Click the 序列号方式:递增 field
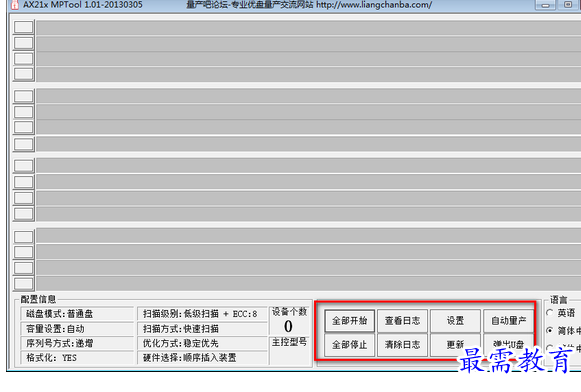The height and width of the screenshot is (392, 581). pos(77,343)
